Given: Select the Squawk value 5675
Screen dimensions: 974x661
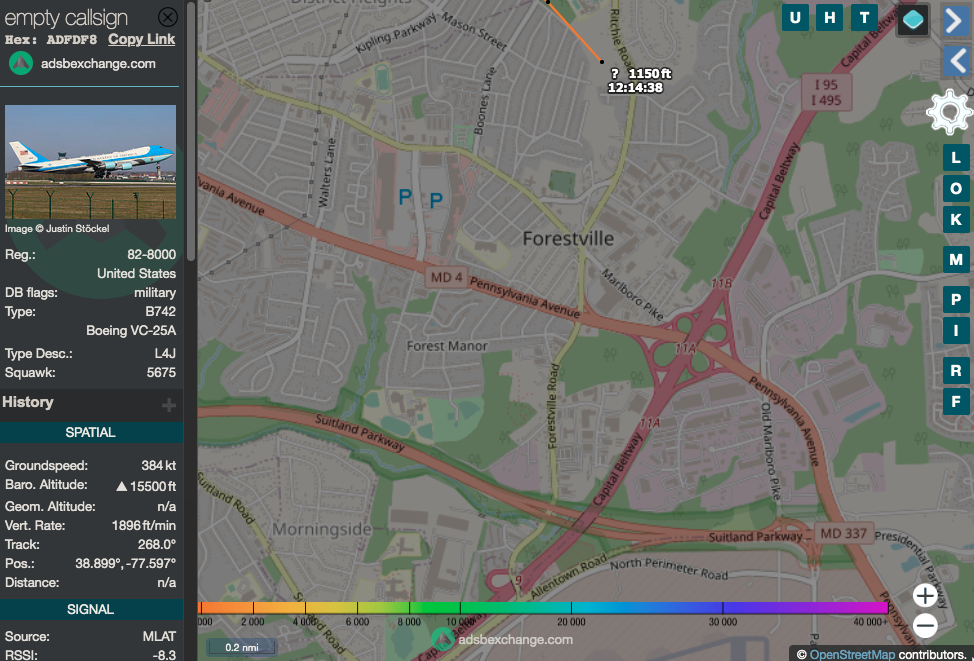Looking at the screenshot, I should coord(161,373).
